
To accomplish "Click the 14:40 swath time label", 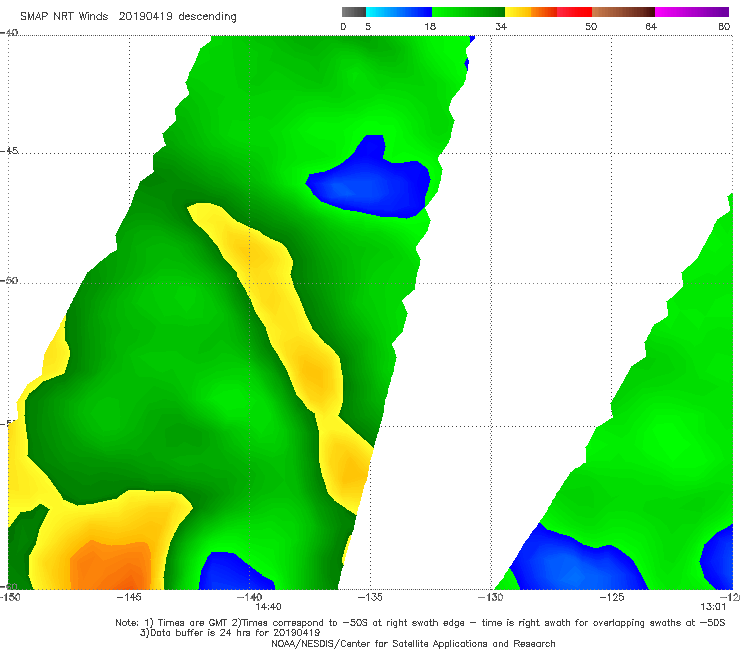I will pos(269,607).
